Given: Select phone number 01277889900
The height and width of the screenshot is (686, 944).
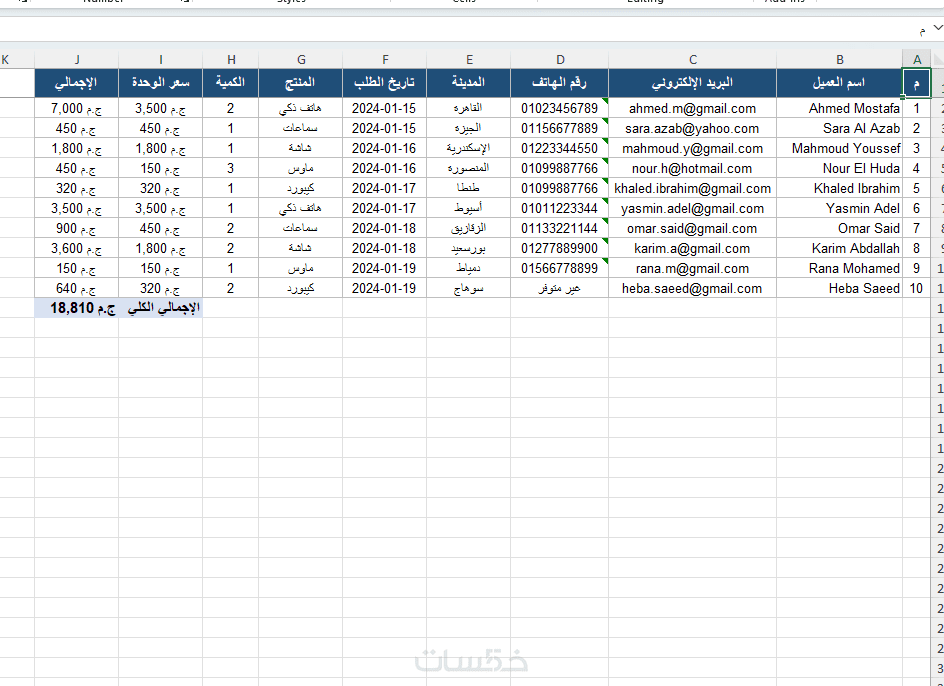Looking at the screenshot, I should pyautogui.click(x=560, y=248).
